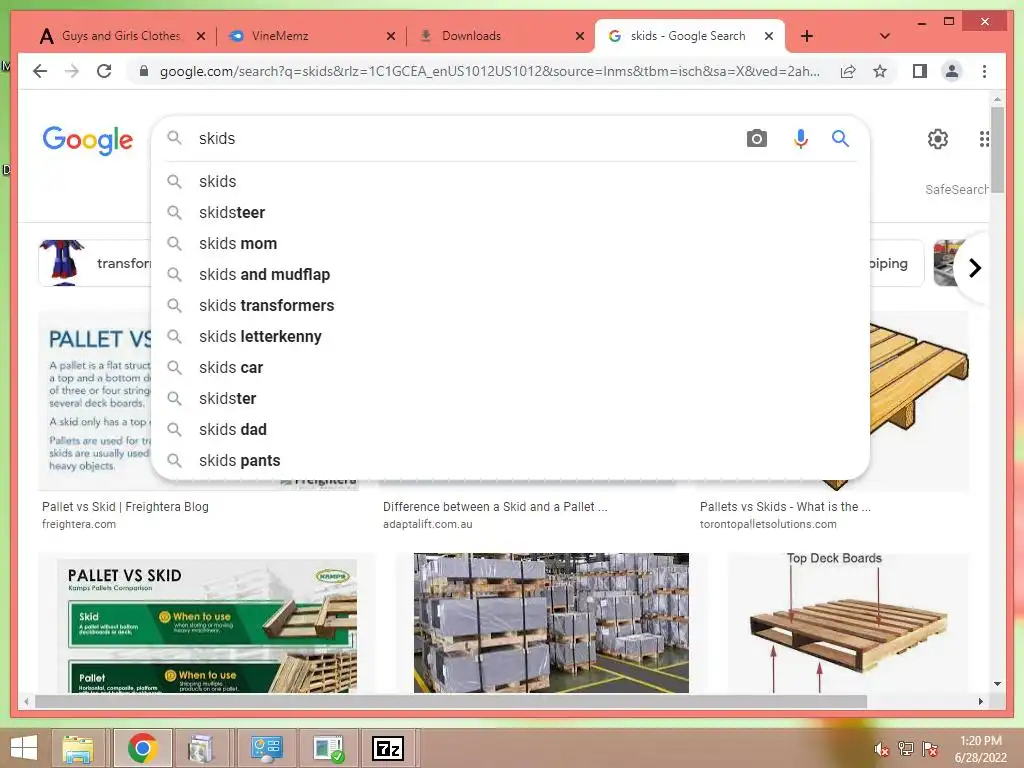The image size is (1024, 768).
Task: Open the Freightera Pallet VS text image
Action: pyautogui.click(x=95, y=401)
